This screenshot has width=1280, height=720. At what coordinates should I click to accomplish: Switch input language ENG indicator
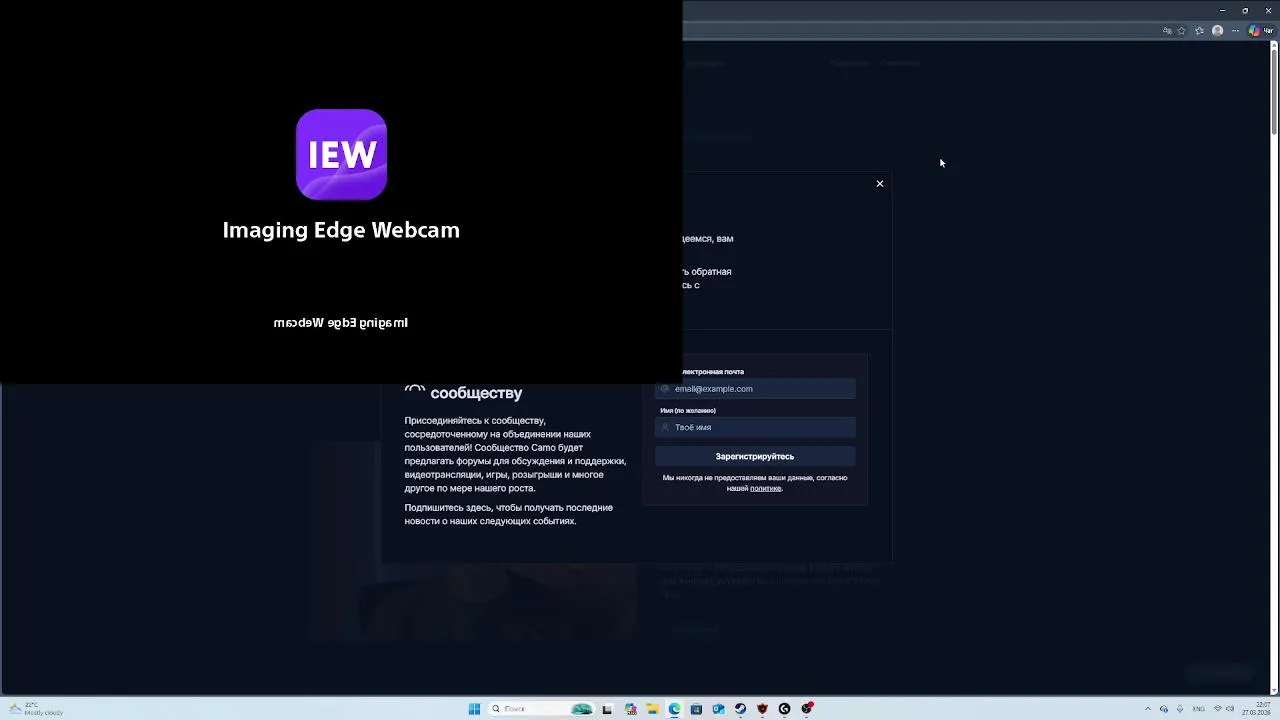point(1199,709)
